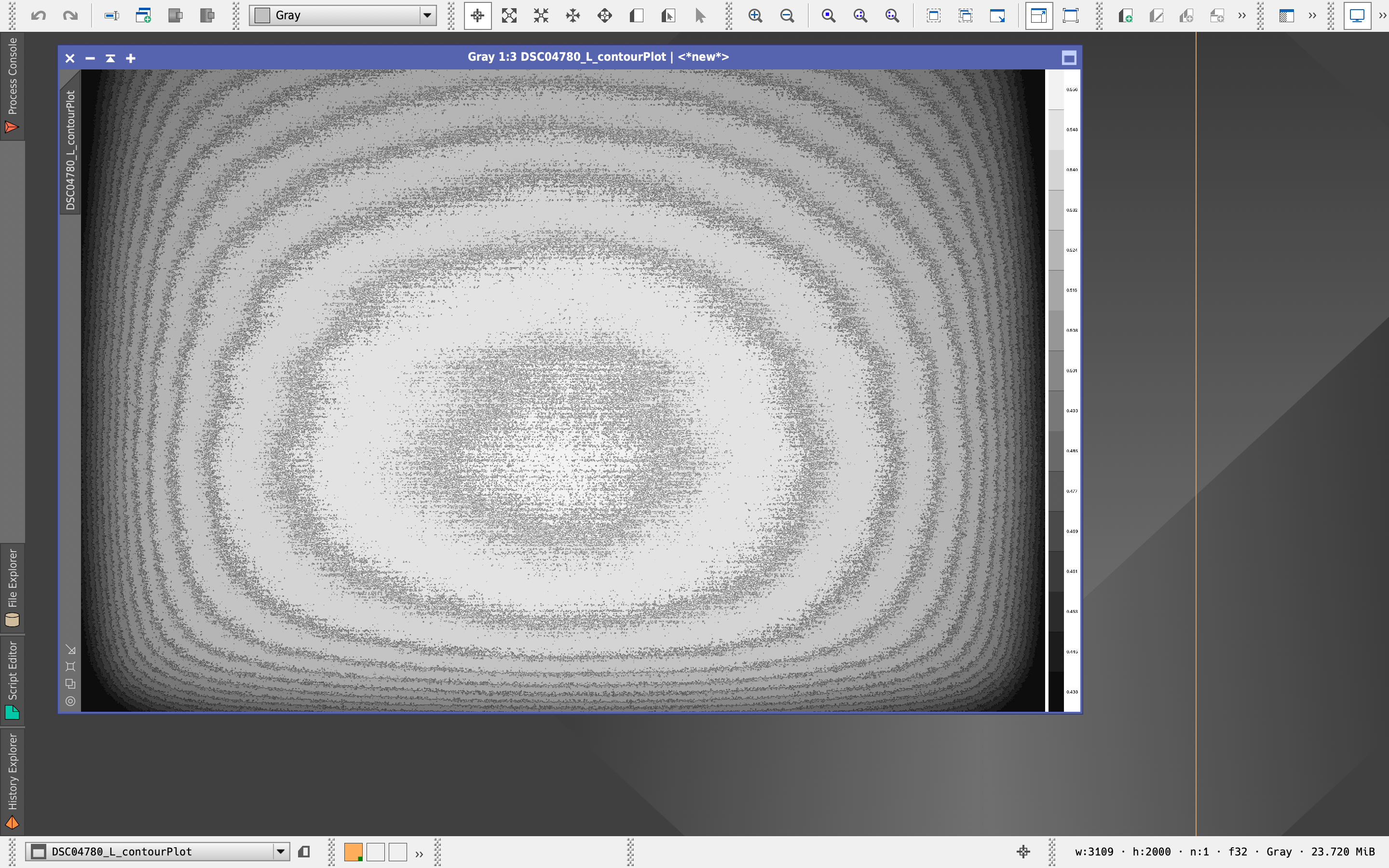The image size is (1389, 868).
Task: Expand overflow chevron after the checkerboard icon
Action: [x=1312, y=15]
